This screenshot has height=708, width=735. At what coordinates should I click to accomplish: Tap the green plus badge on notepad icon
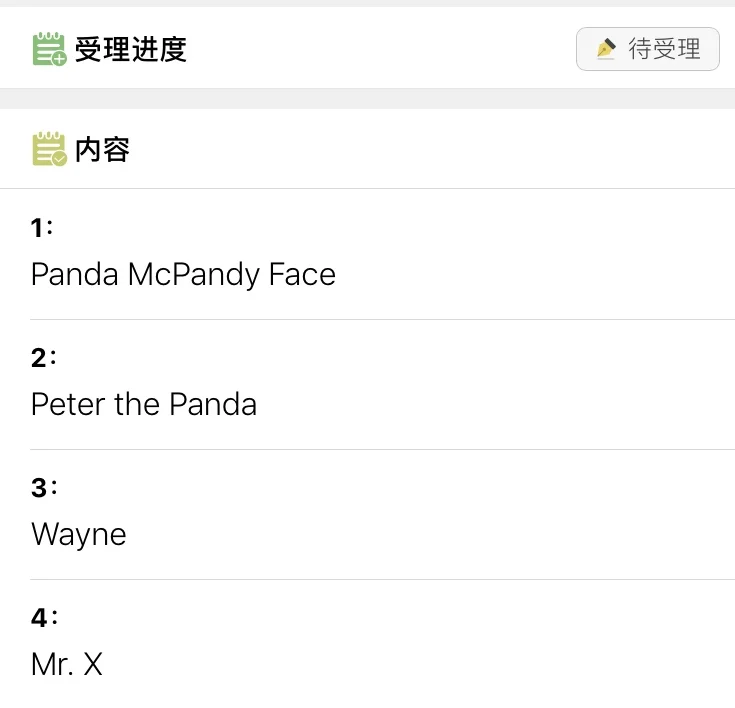(x=60, y=59)
